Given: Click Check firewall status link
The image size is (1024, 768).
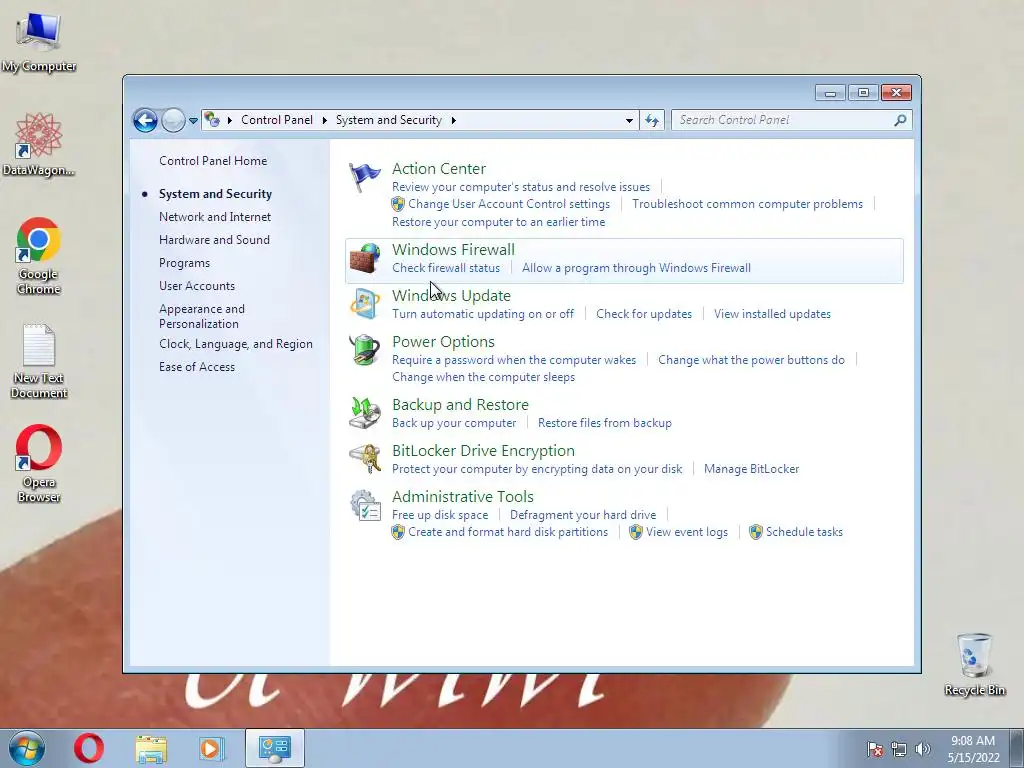Looking at the screenshot, I should click(x=446, y=268).
